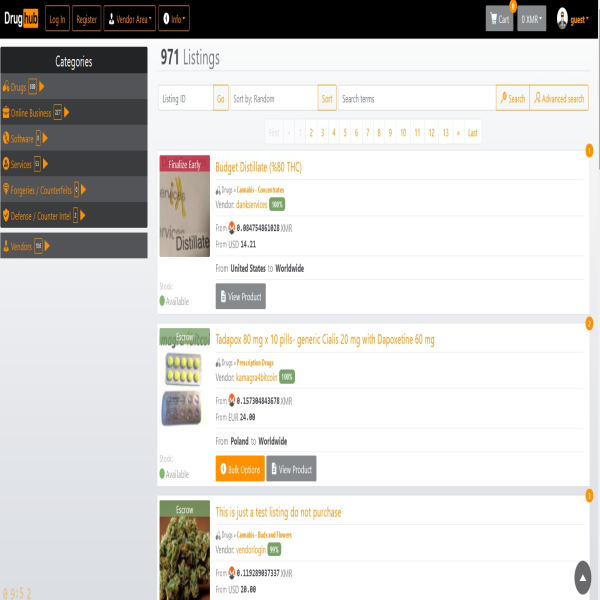Click the Search terms text field

(x=415, y=98)
